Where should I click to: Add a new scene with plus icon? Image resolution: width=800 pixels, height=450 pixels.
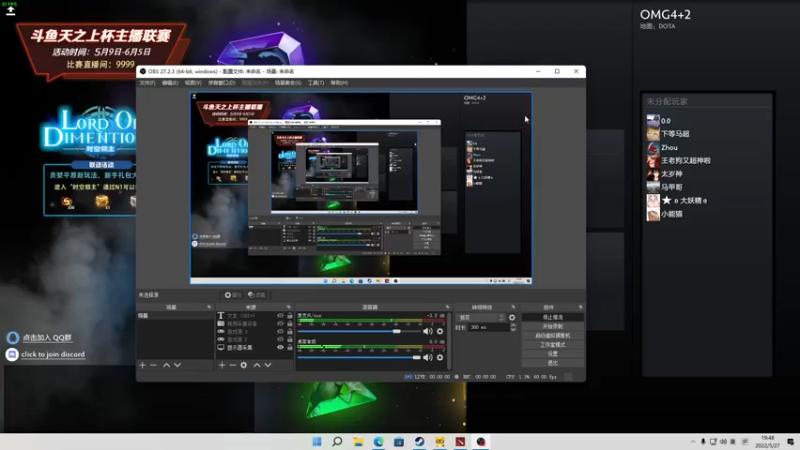click(142, 365)
